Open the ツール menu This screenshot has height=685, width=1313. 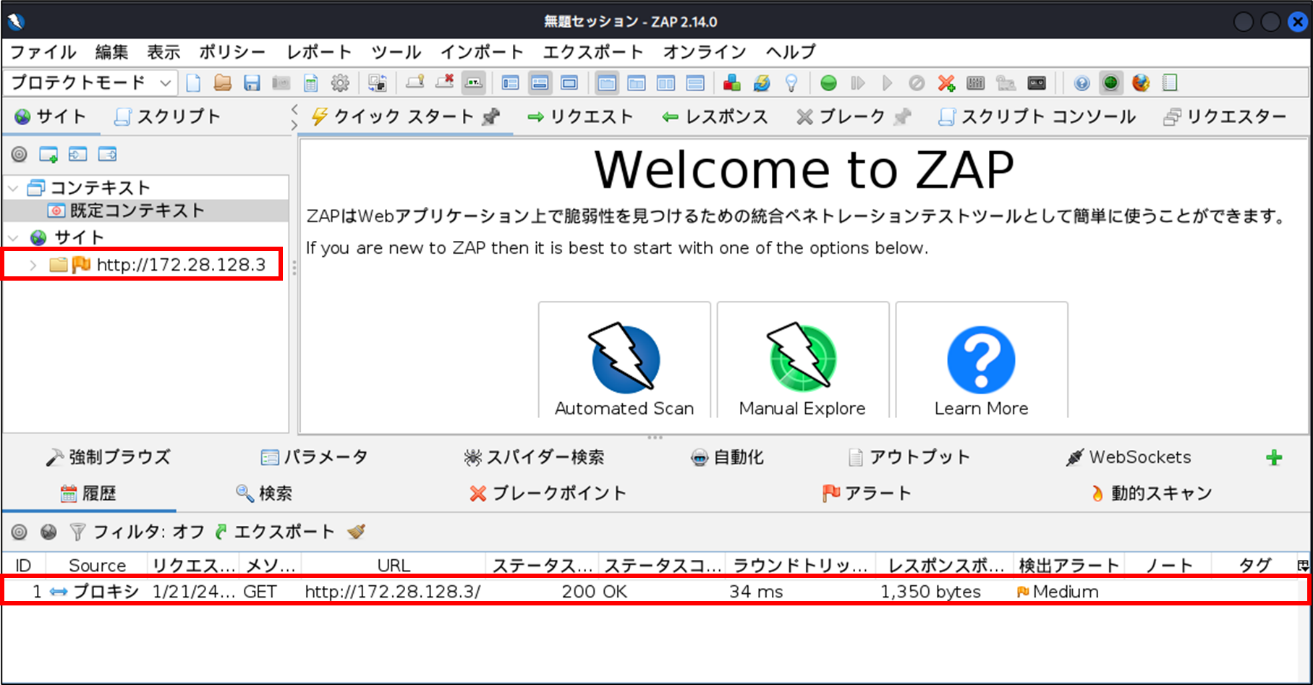pos(395,52)
